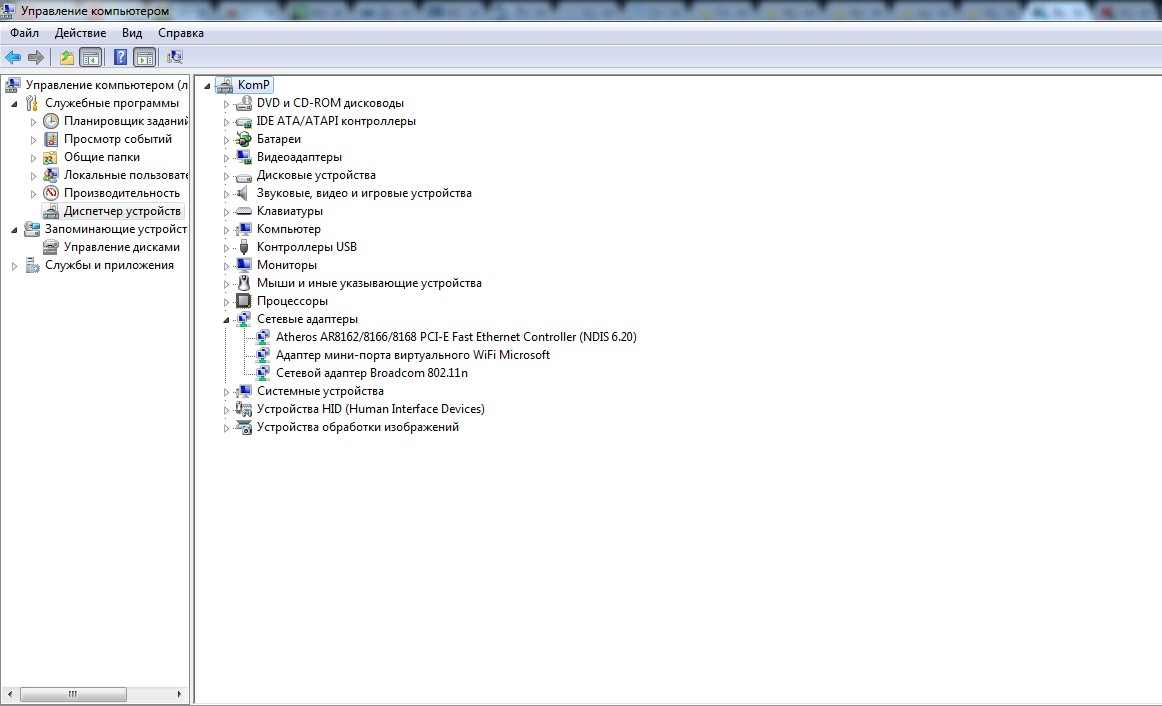This screenshot has height=706, width=1162.
Task: Click the Мониторы display icon
Action: pyautogui.click(x=244, y=265)
